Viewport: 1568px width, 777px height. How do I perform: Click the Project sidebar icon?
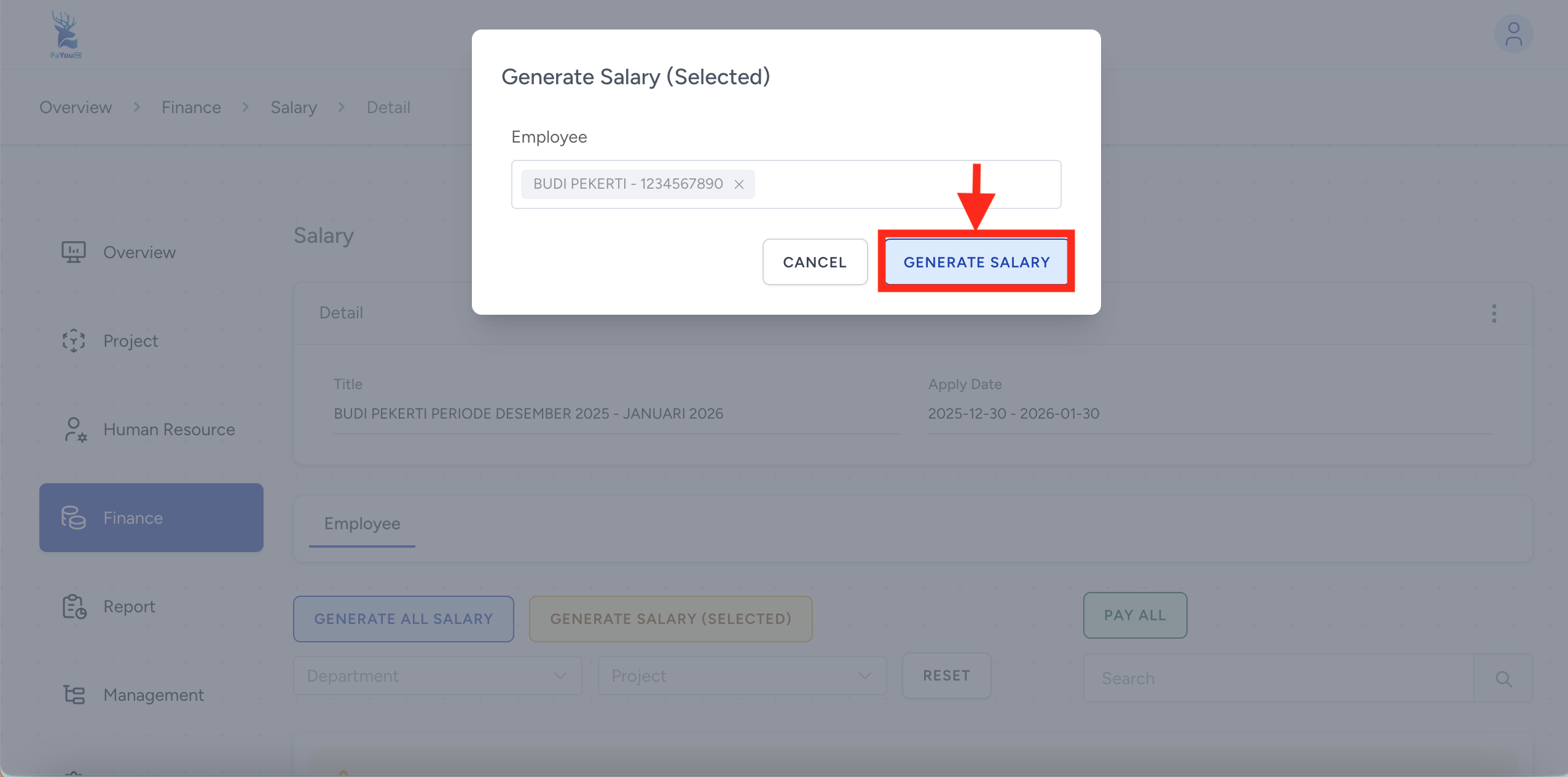[73, 341]
